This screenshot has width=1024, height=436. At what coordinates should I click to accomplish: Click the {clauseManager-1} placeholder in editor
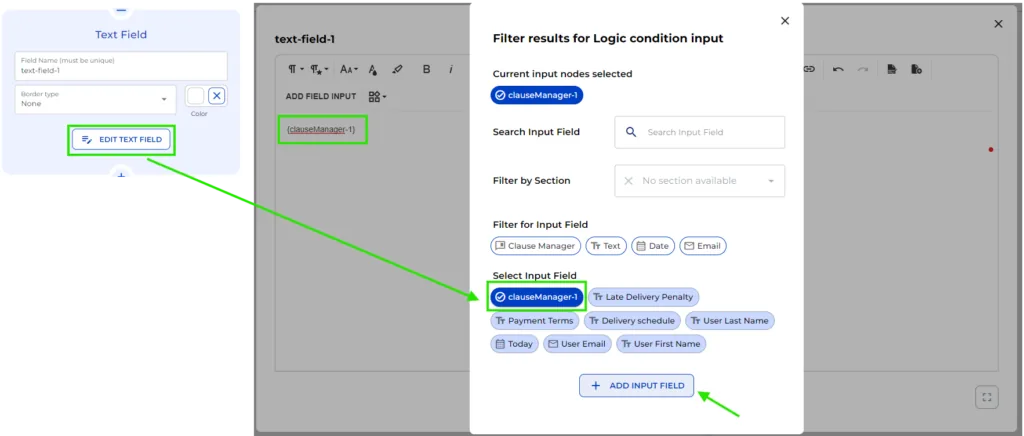(321, 130)
